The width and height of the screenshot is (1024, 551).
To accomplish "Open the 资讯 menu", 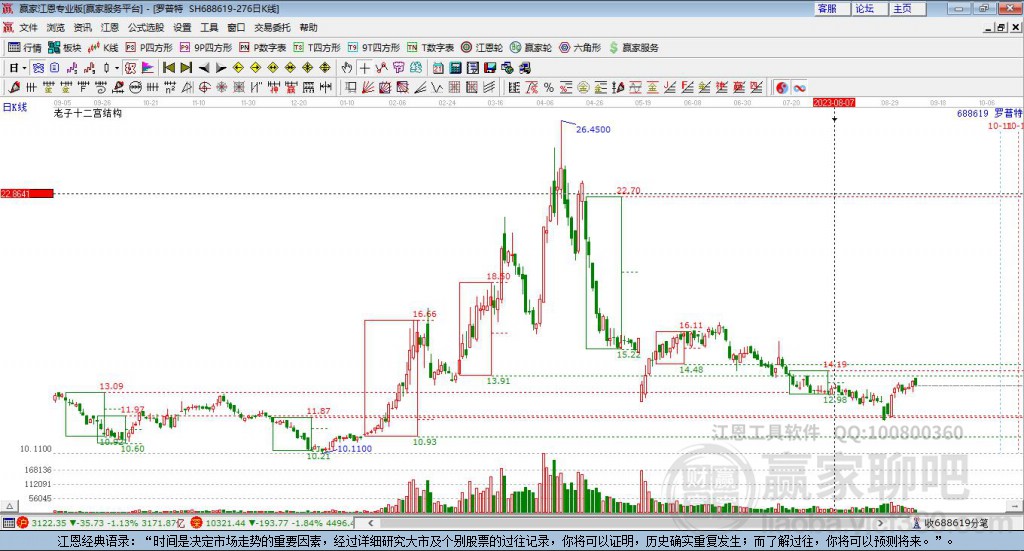I will coord(82,27).
